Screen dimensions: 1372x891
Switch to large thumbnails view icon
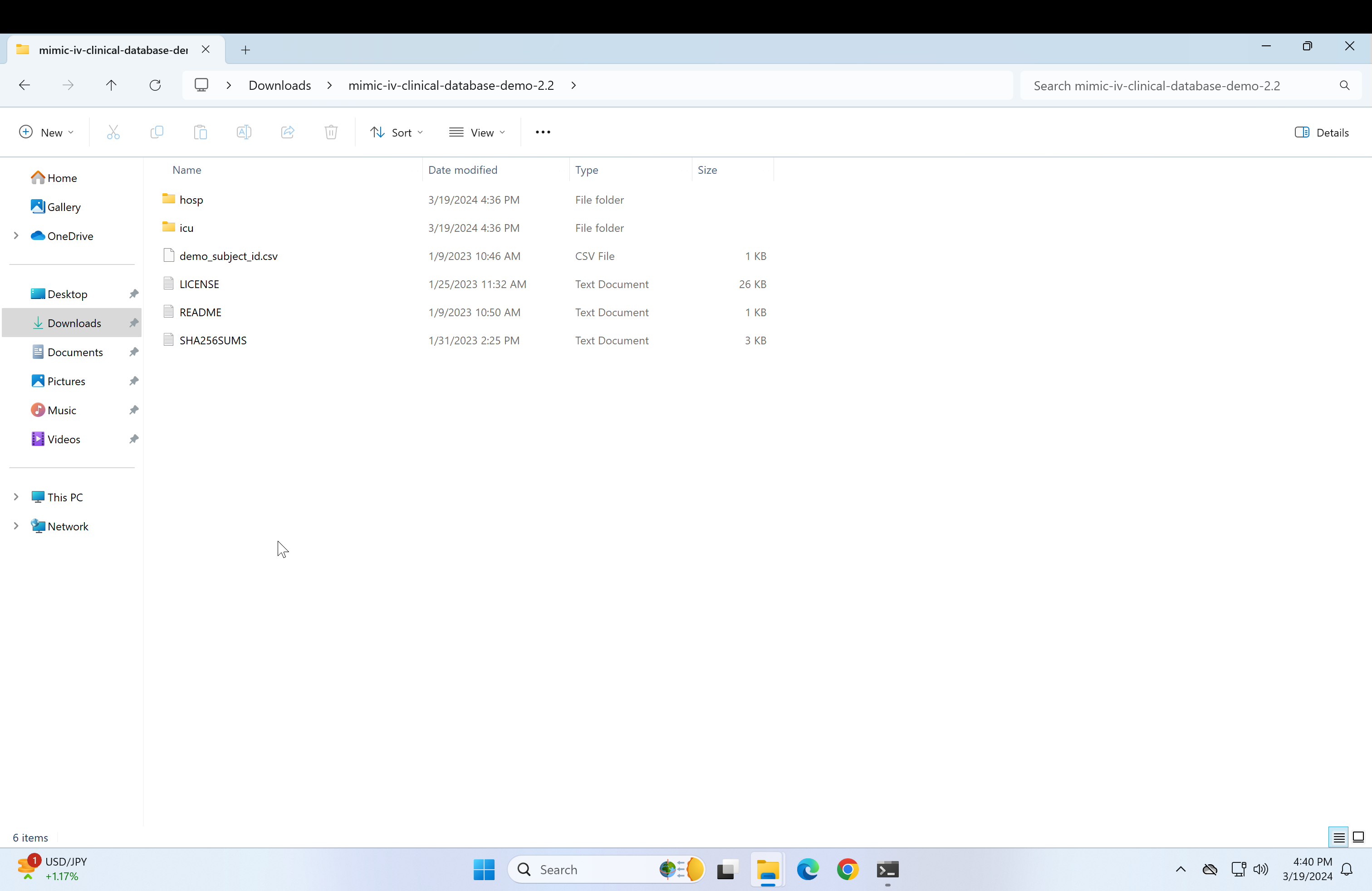[1358, 837]
